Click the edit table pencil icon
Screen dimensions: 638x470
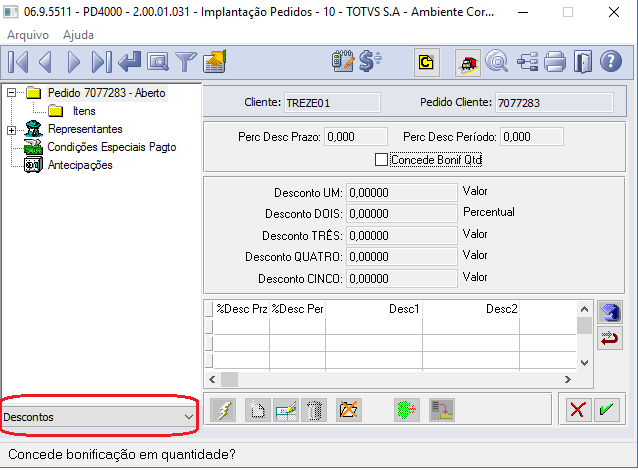tap(286, 410)
